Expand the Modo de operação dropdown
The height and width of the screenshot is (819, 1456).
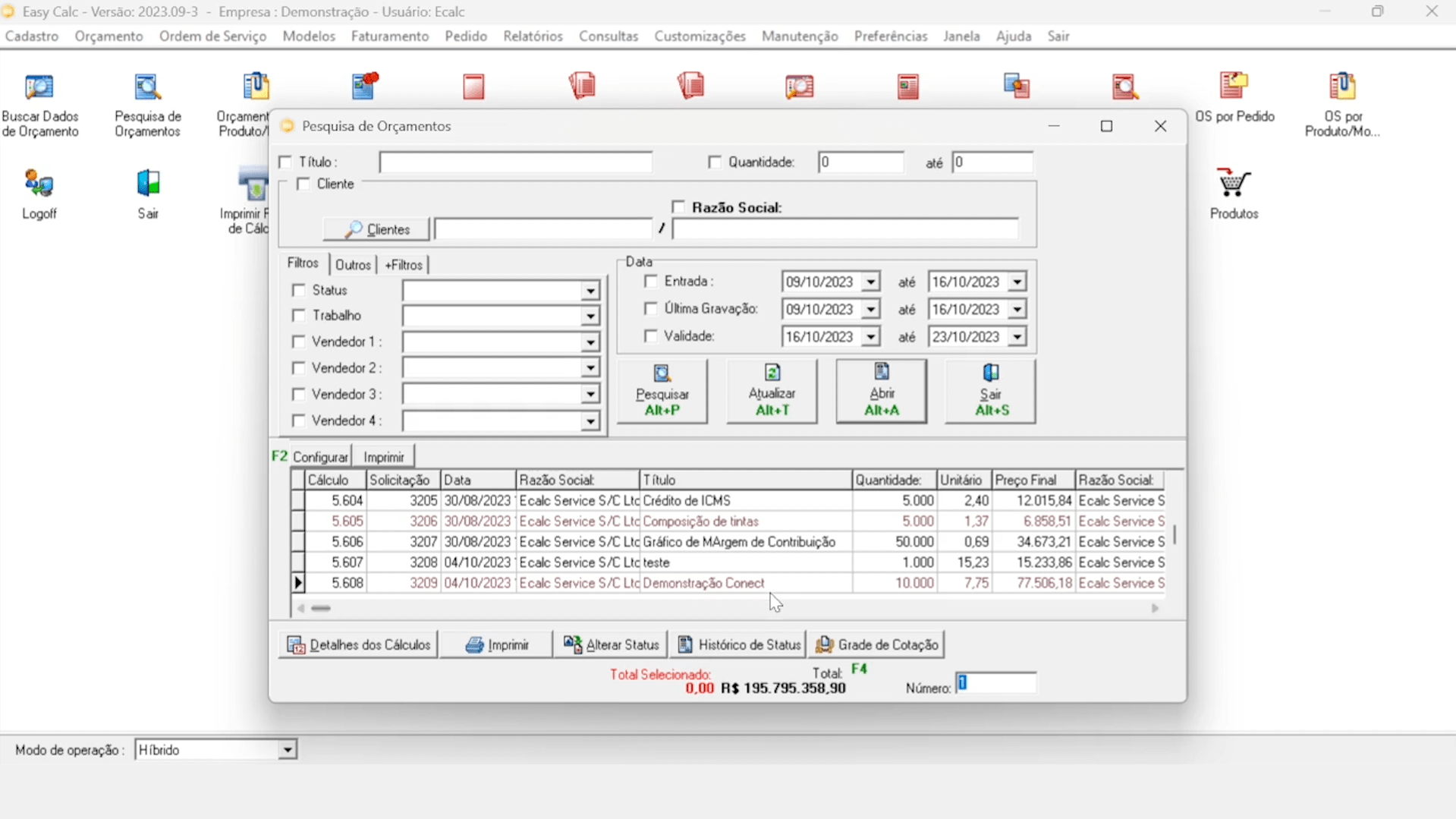coord(288,750)
